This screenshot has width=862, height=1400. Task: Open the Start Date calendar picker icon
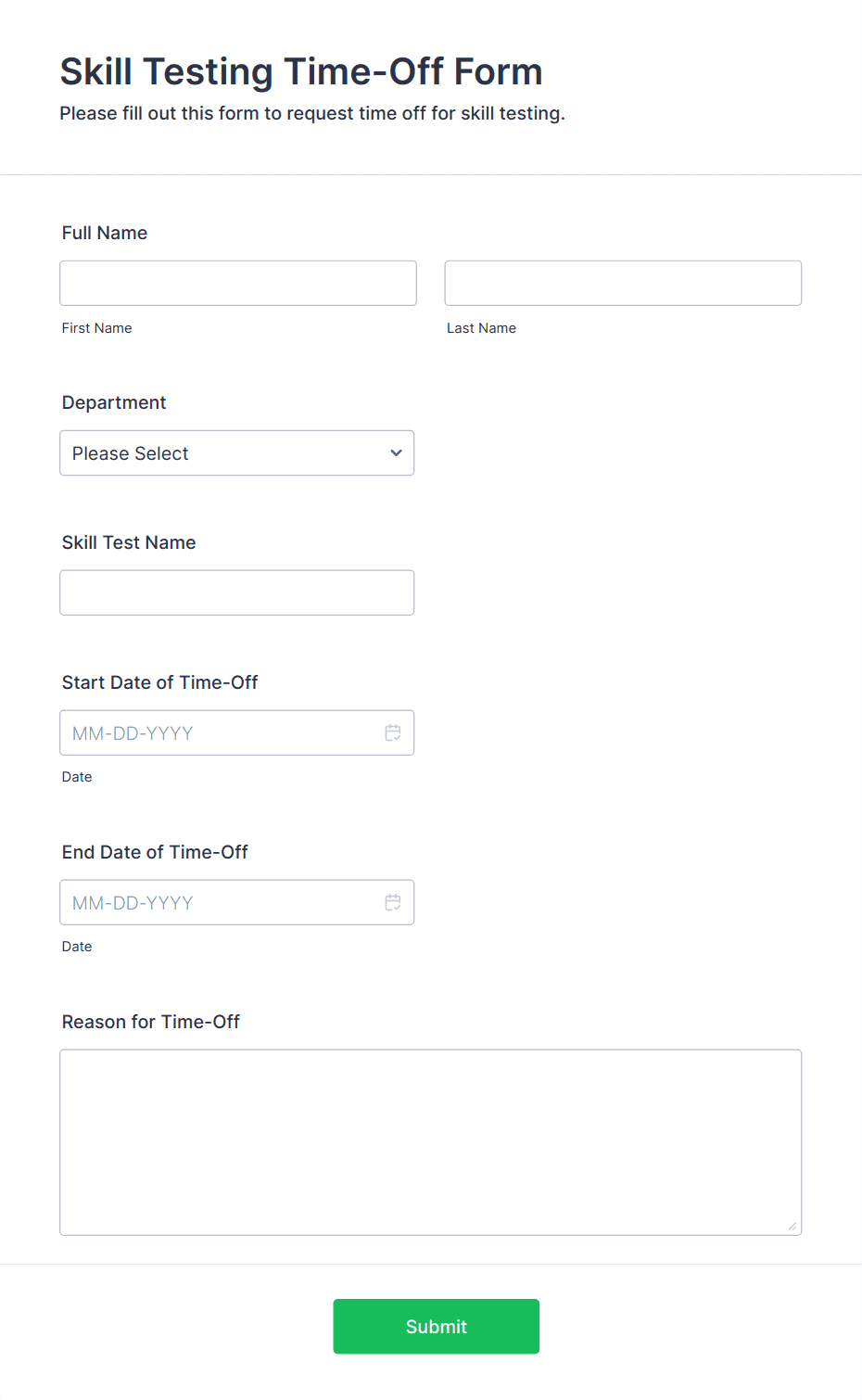393,732
